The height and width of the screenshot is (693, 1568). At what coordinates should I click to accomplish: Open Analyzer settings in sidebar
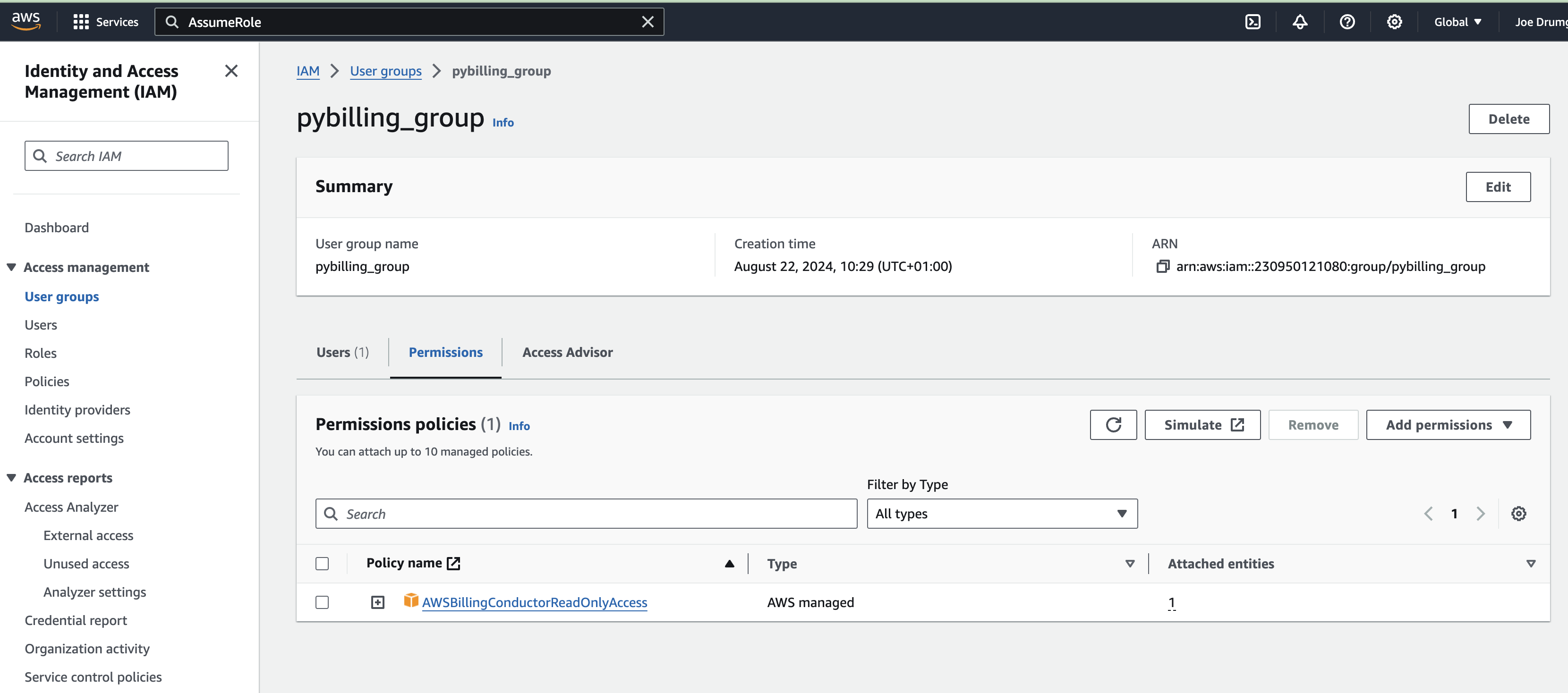[94, 592]
